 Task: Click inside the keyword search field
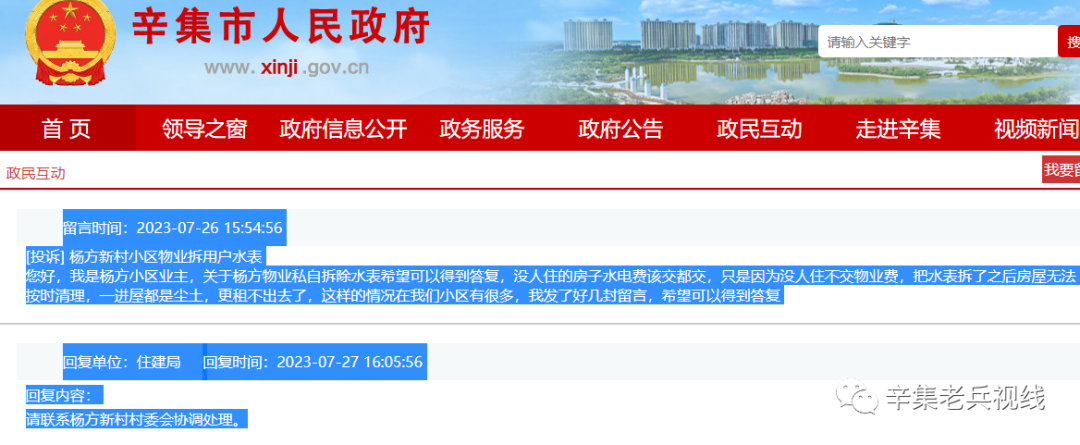[x=937, y=42]
